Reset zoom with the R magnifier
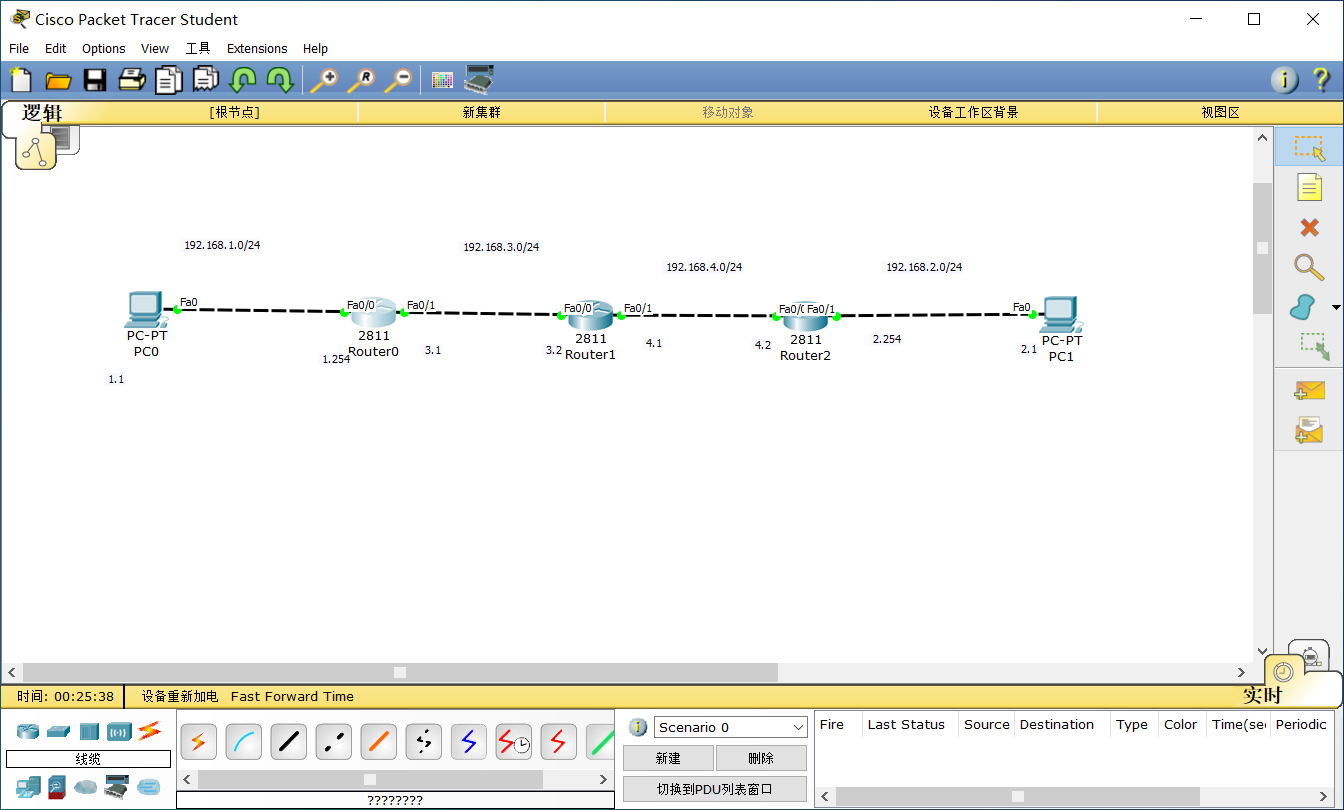Image resolution: width=1344 pixels, height=810 pixels. (361, 80)
